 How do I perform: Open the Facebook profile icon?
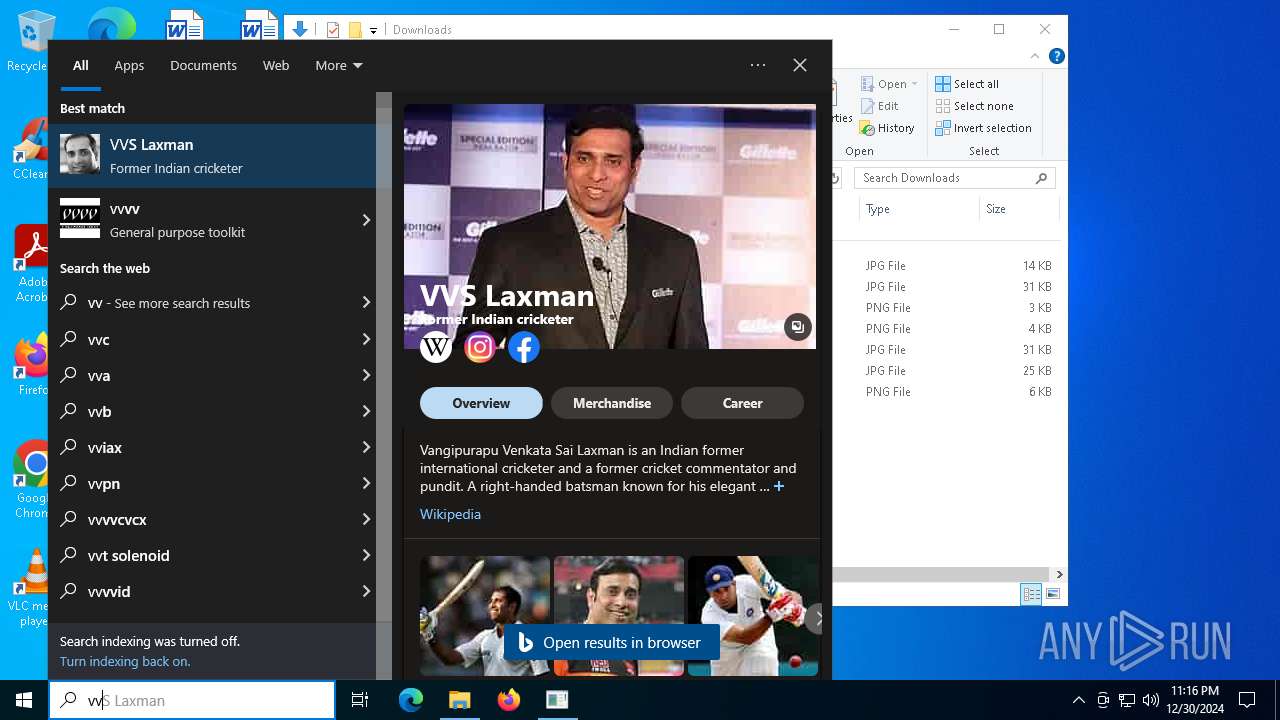click(x=524, y=347)
